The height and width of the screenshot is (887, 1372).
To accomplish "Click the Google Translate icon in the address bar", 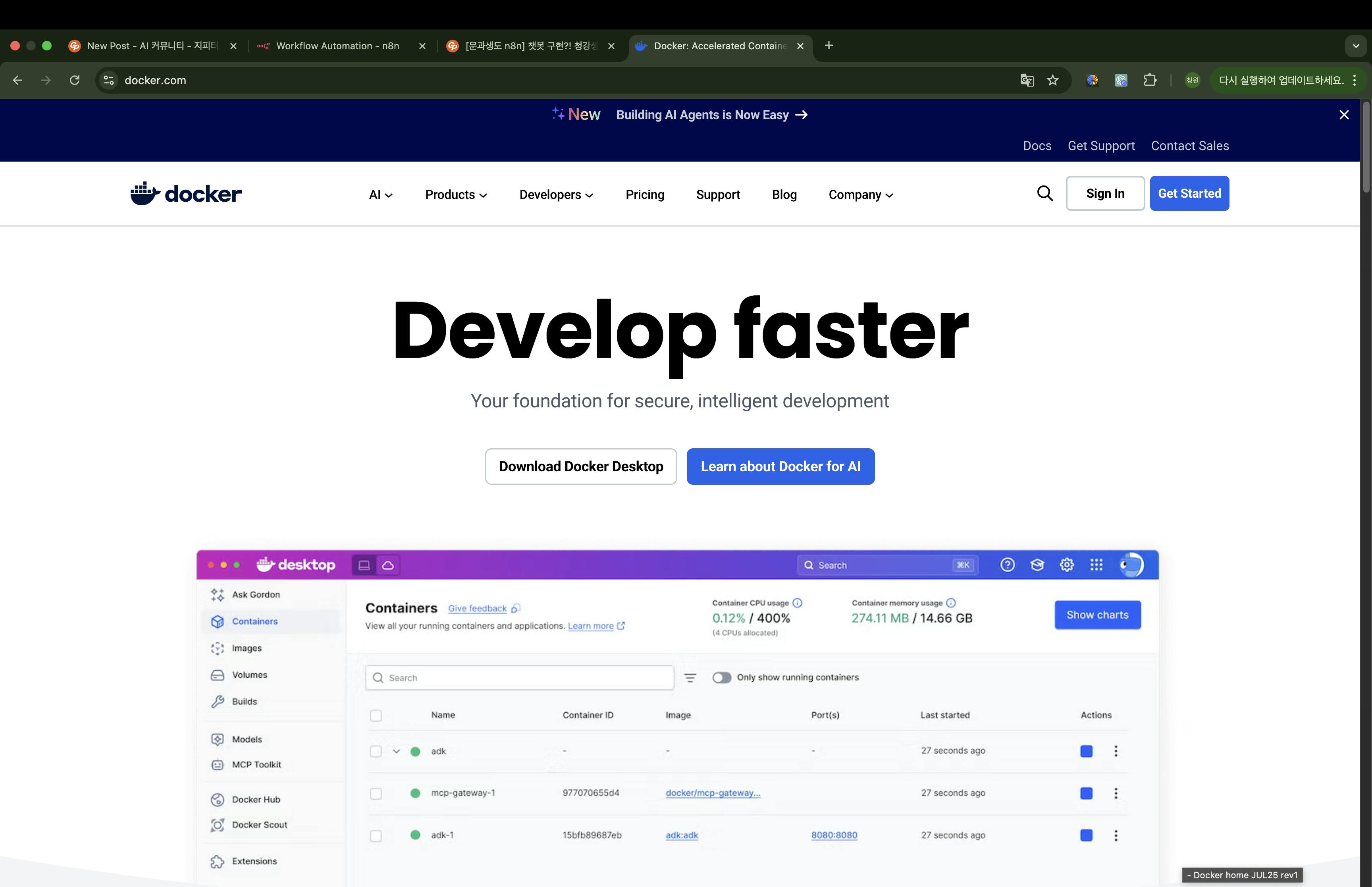I will point(1027,80).
